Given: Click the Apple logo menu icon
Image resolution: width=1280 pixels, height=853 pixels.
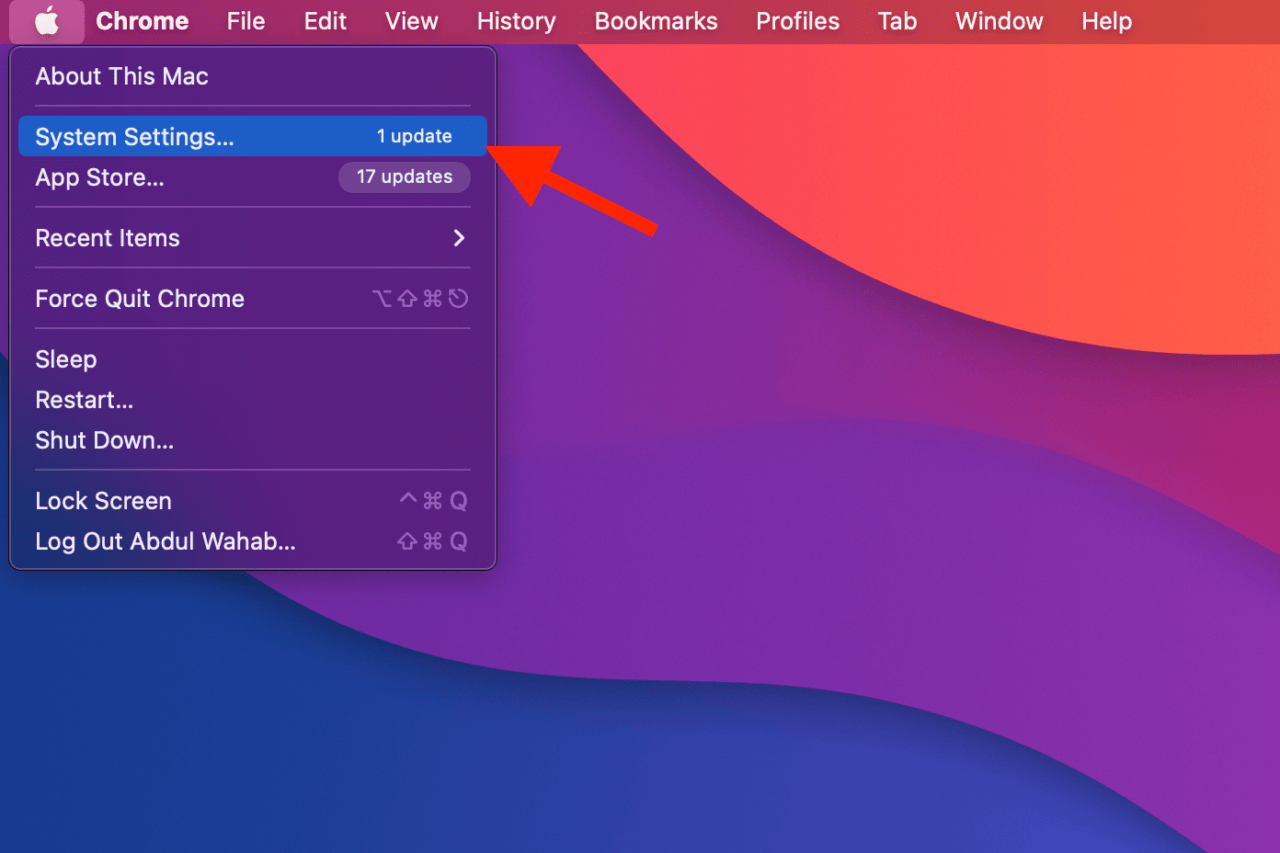Looking at the screenshot, I should 47,21.
